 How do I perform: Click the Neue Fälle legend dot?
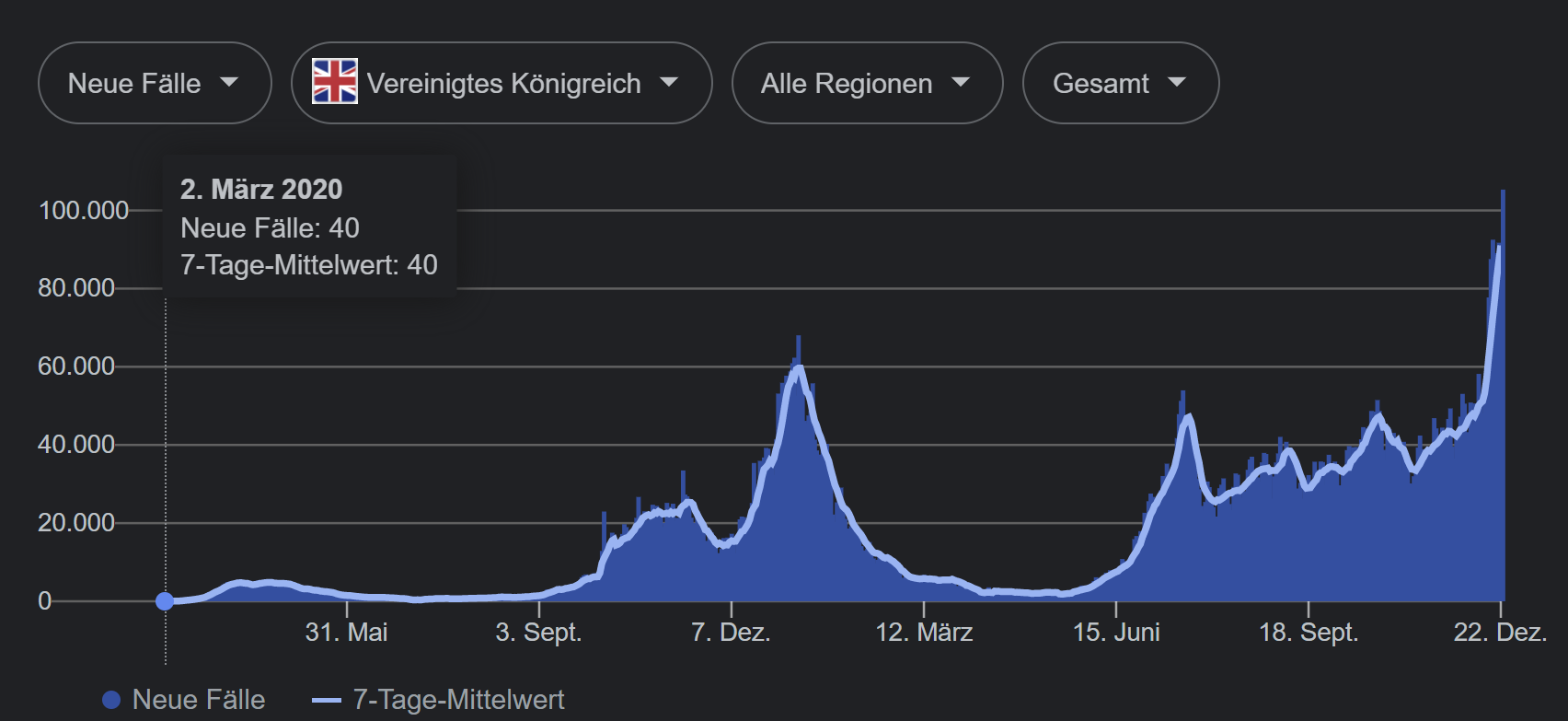(111, 700)
